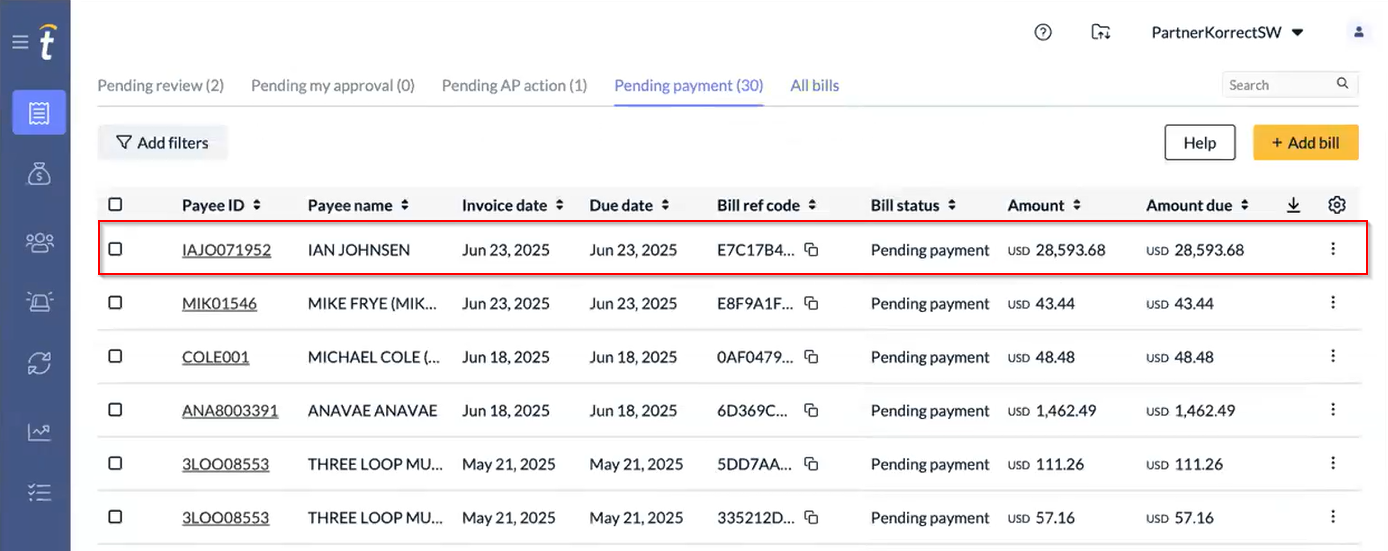Viewport: 1388px width, 551px height.
Task: Open the people group sidebar icon
Action: click(x=39, y=241)
